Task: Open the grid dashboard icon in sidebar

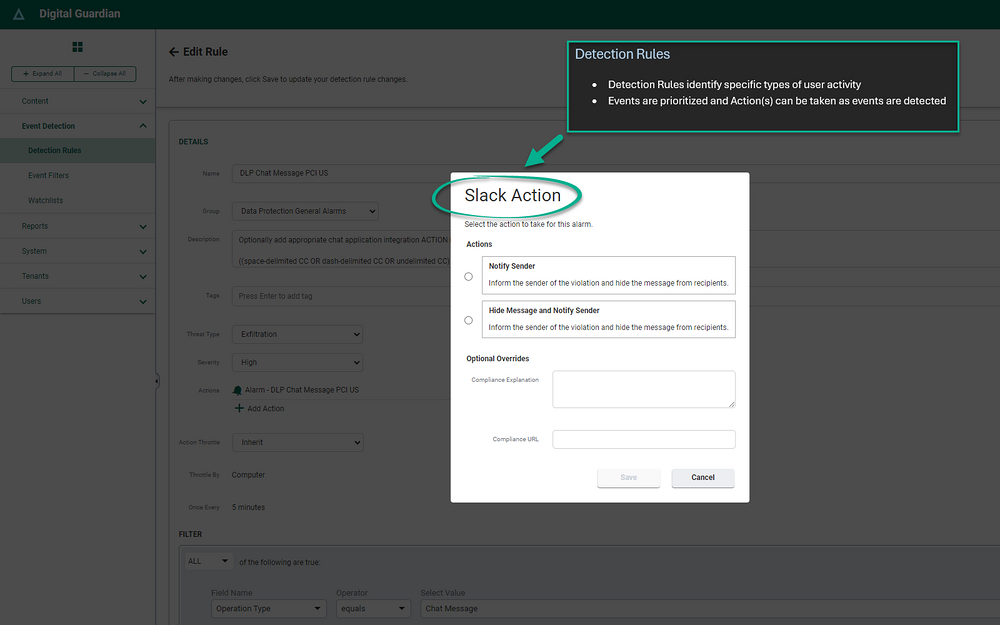Action: (x=78, y=47)
